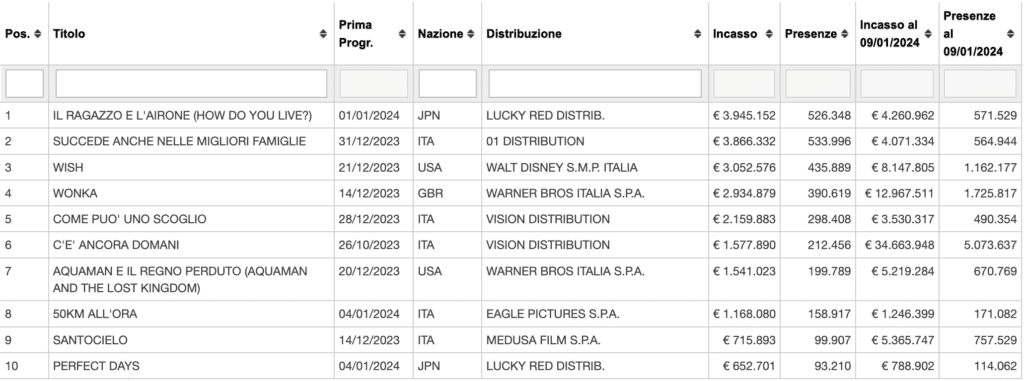Click EAGLE PICTURES S.P.A. cell

[552, 314]
